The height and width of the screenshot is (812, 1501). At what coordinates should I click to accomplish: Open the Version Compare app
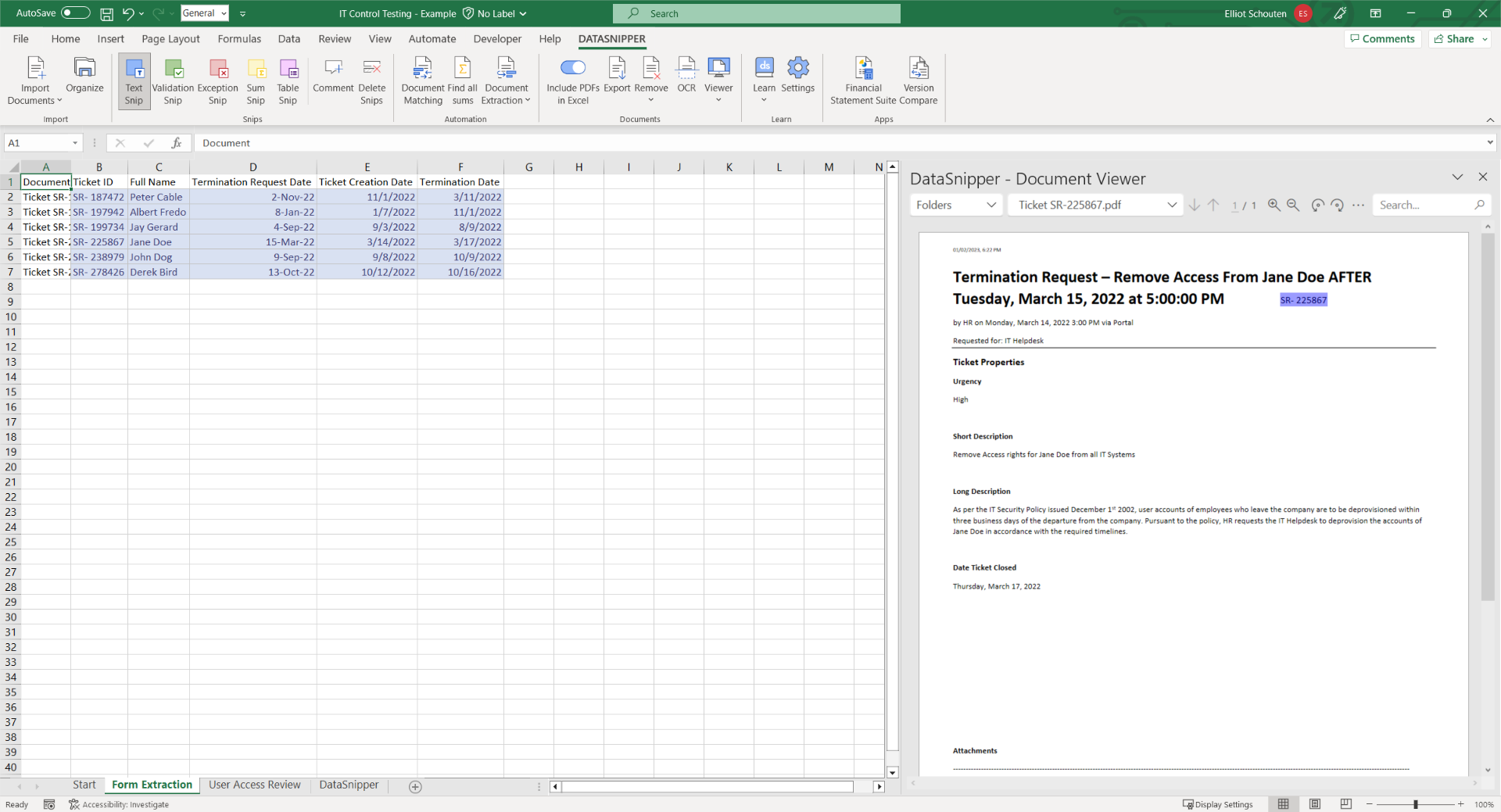click(919, 80)
